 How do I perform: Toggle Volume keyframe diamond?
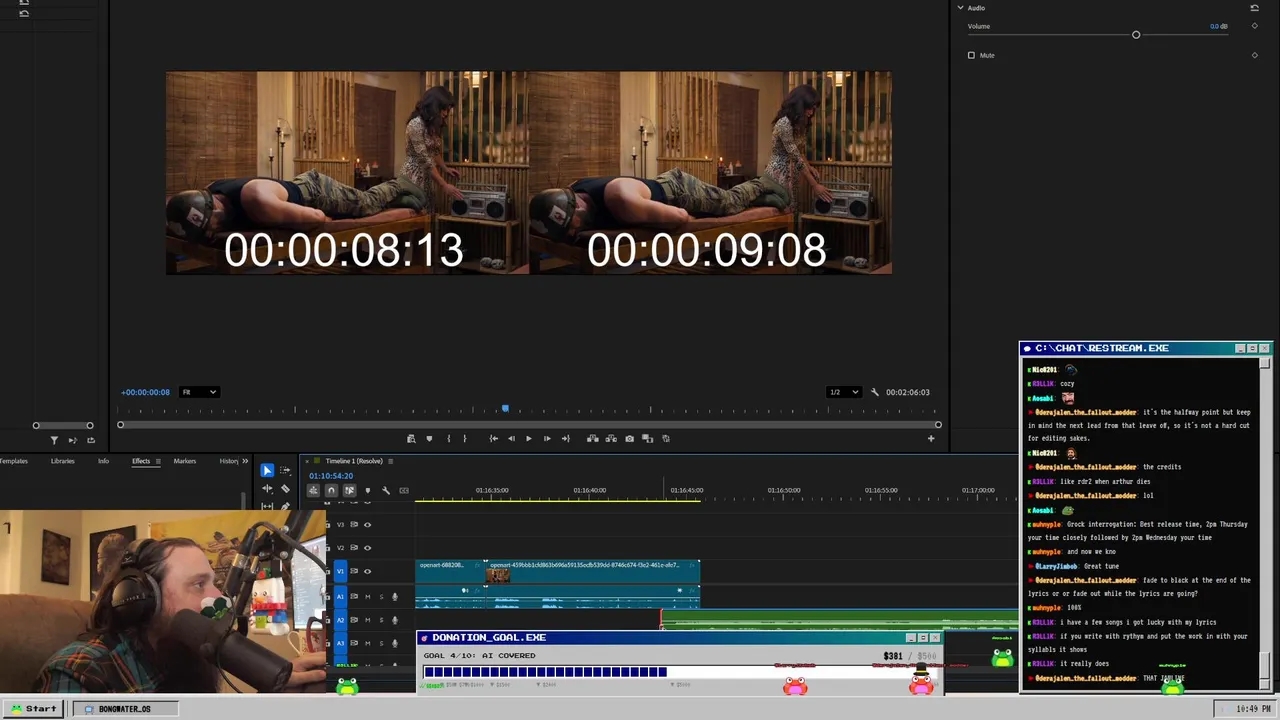pos(1255,26)
